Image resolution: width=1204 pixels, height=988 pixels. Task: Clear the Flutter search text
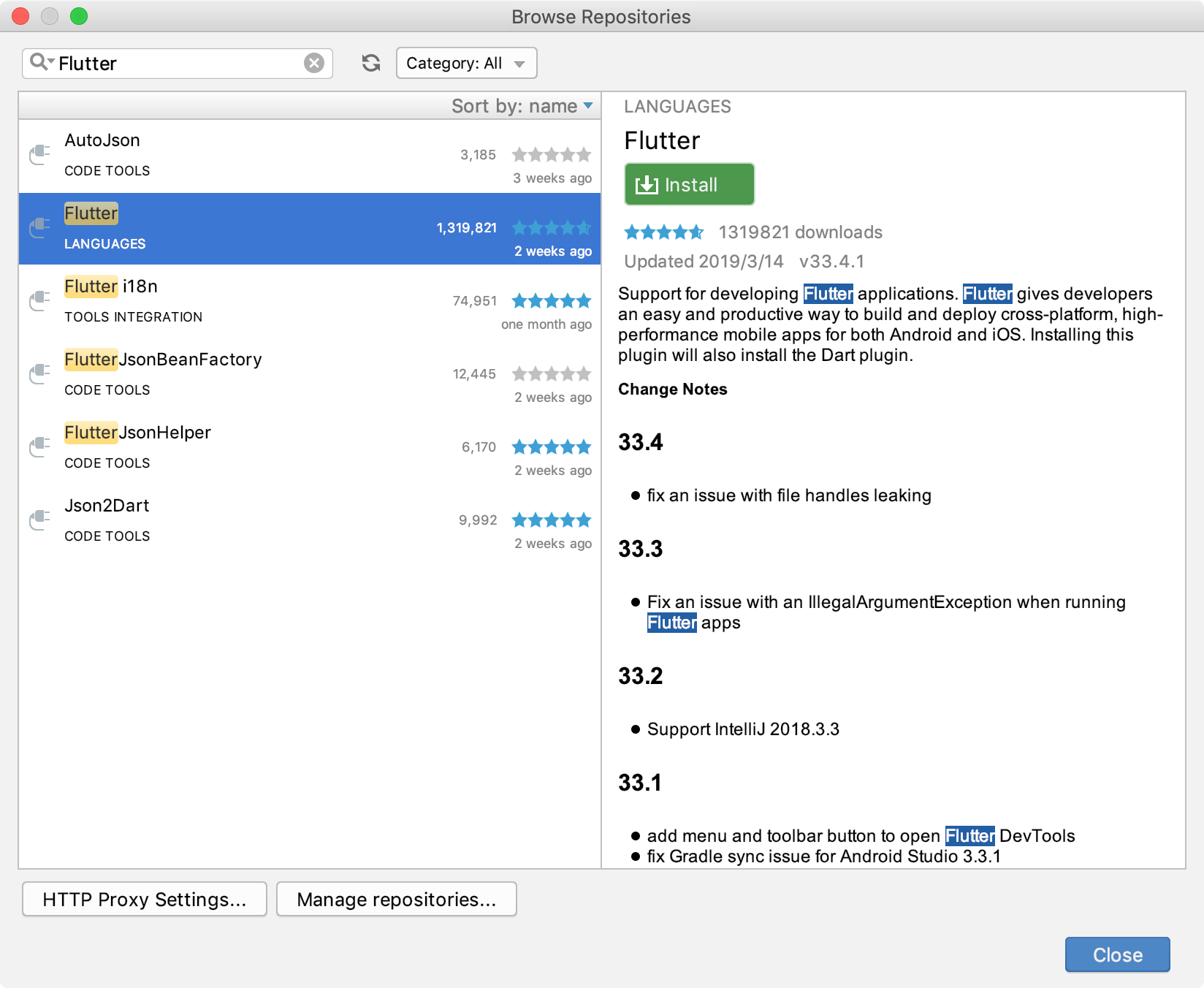314,63
